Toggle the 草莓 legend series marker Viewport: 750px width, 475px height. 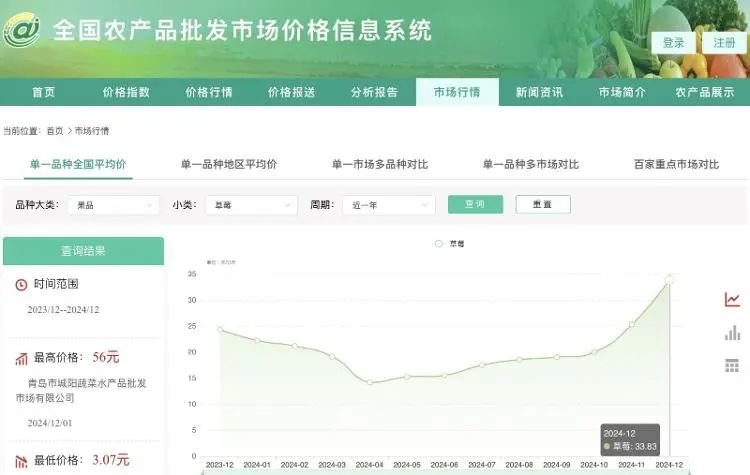coord(438,244)
